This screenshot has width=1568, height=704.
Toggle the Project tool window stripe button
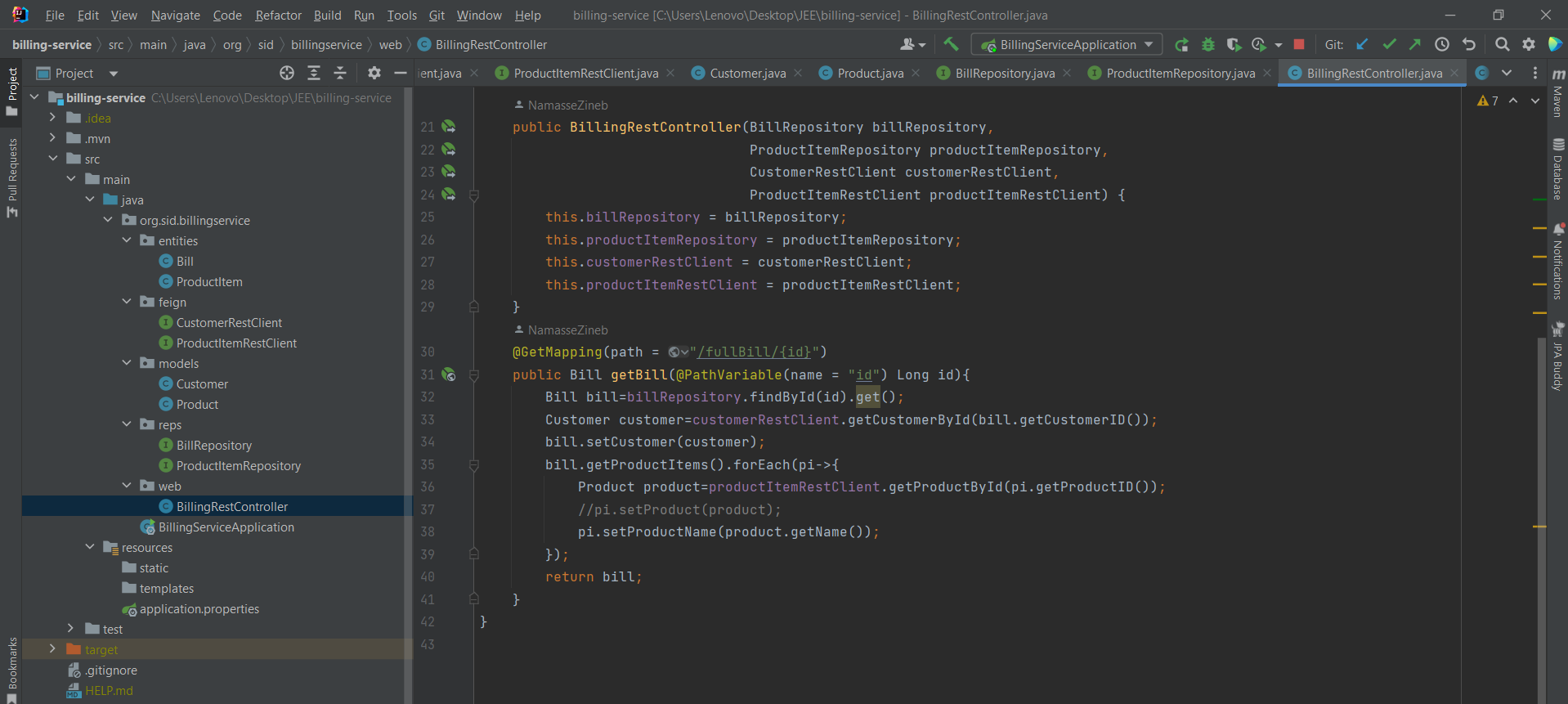pos(11,92)
